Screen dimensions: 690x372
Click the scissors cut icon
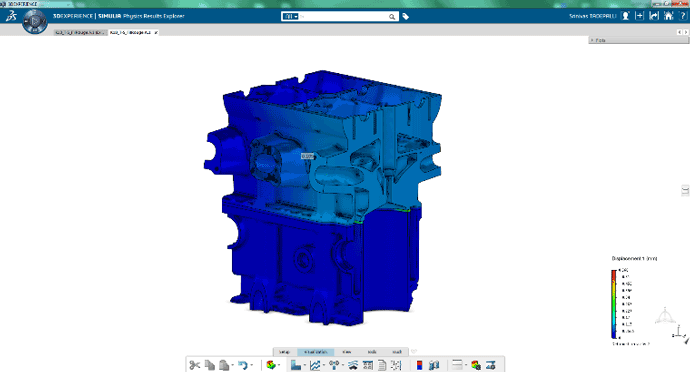click(x=195, y=365)
